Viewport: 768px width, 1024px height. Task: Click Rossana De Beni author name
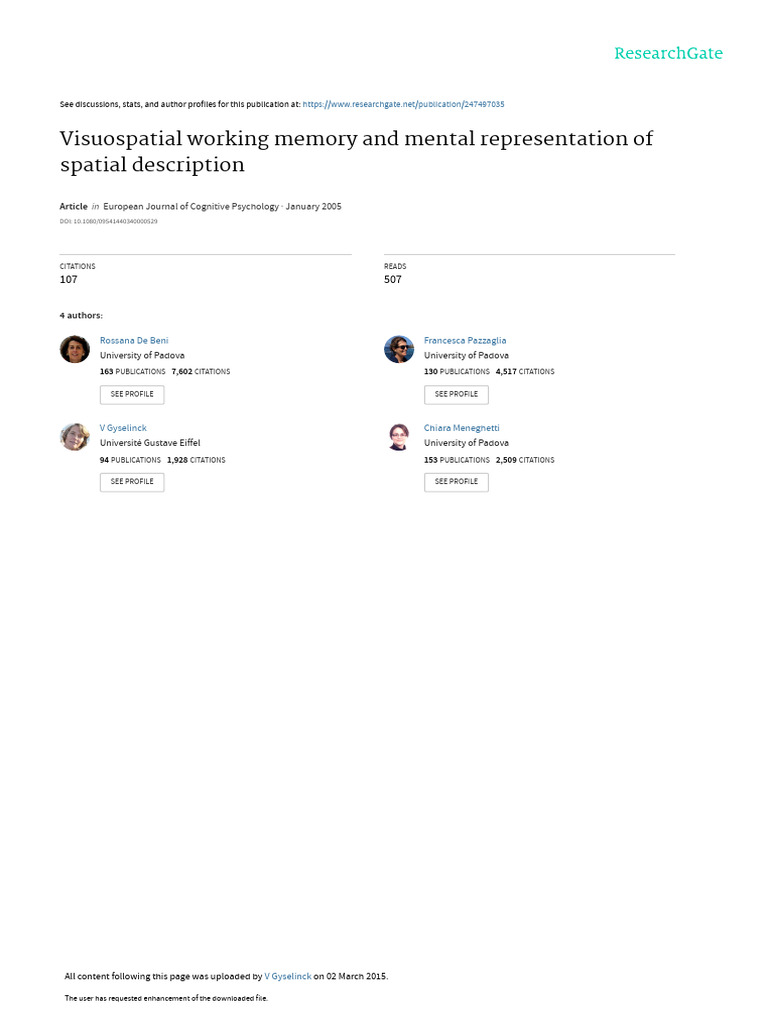pyautogui.click(x=134, y=341)
